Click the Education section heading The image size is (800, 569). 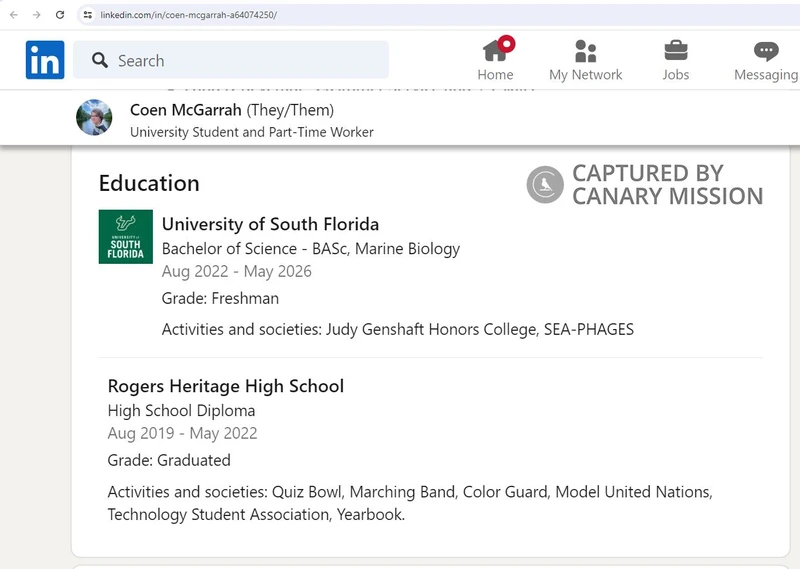[149, 183]
